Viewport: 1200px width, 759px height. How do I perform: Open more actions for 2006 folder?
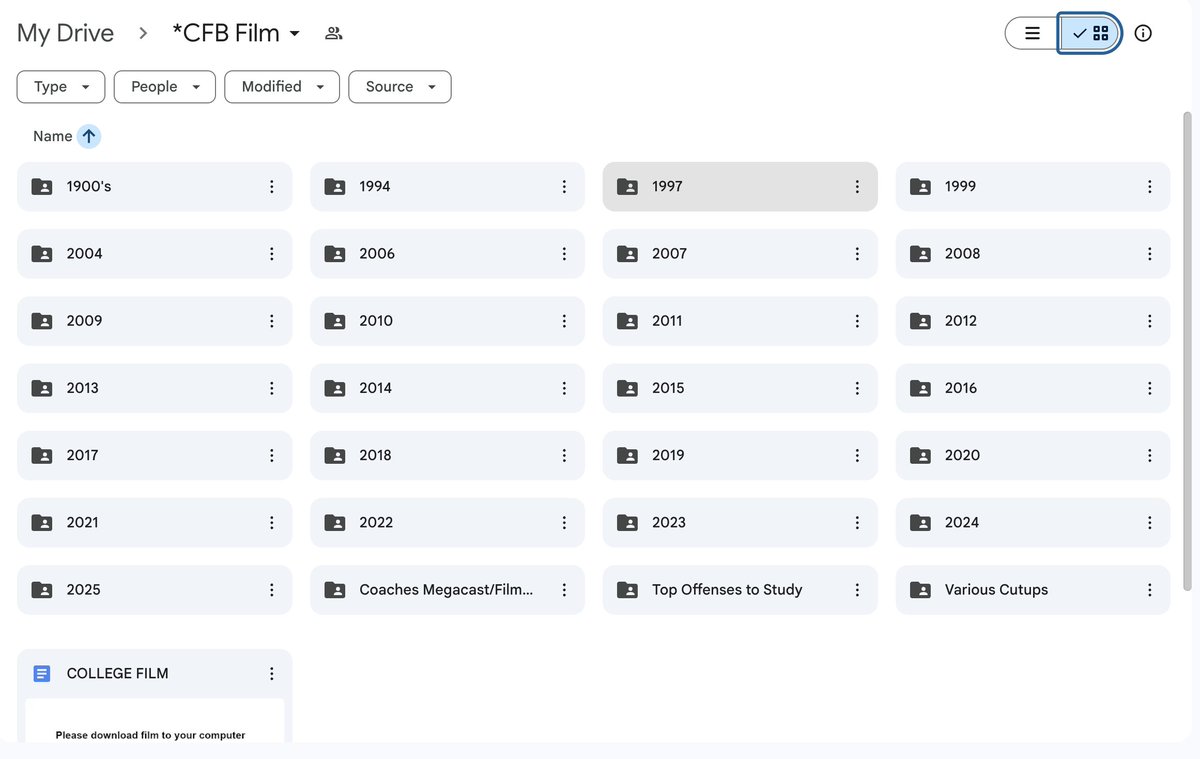click(564, 254)
